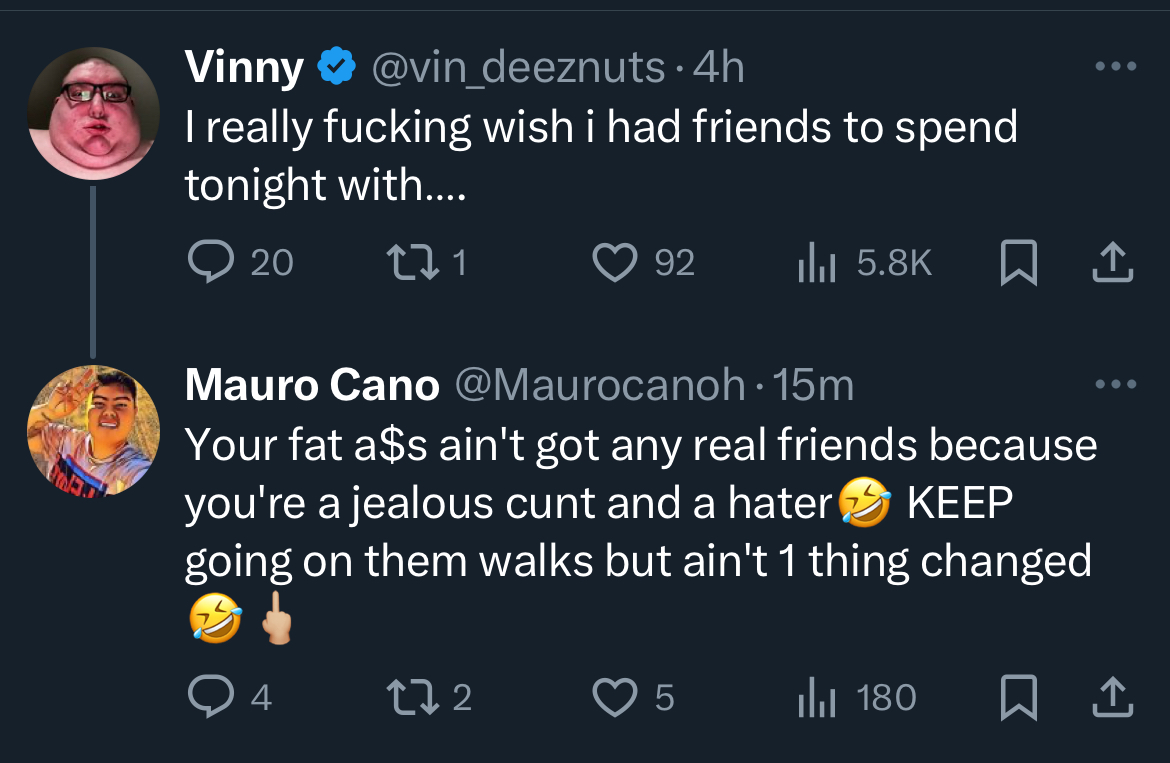This screenshot has width=1170, height=763.
Task: Open replies on Vinny's tweet
Action: (x=211, y=262)
